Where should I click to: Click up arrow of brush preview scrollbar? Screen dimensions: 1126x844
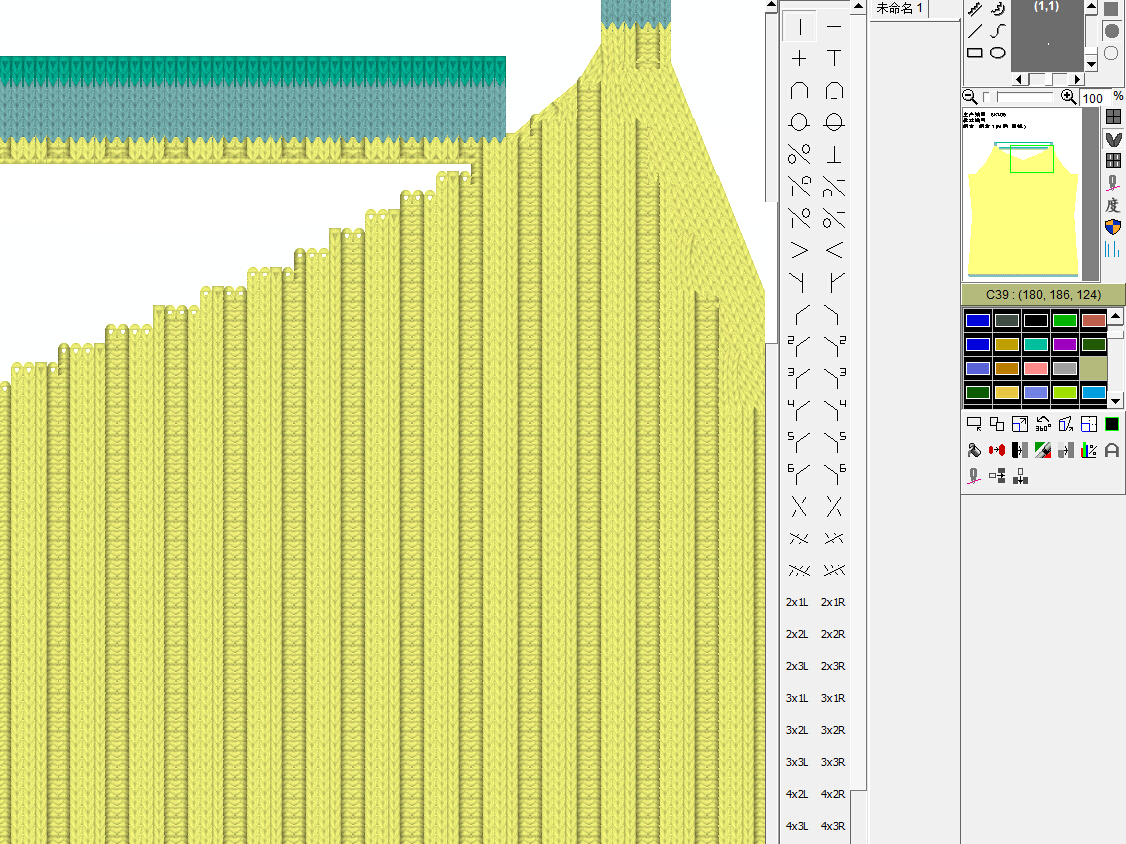pos(1092,7)
